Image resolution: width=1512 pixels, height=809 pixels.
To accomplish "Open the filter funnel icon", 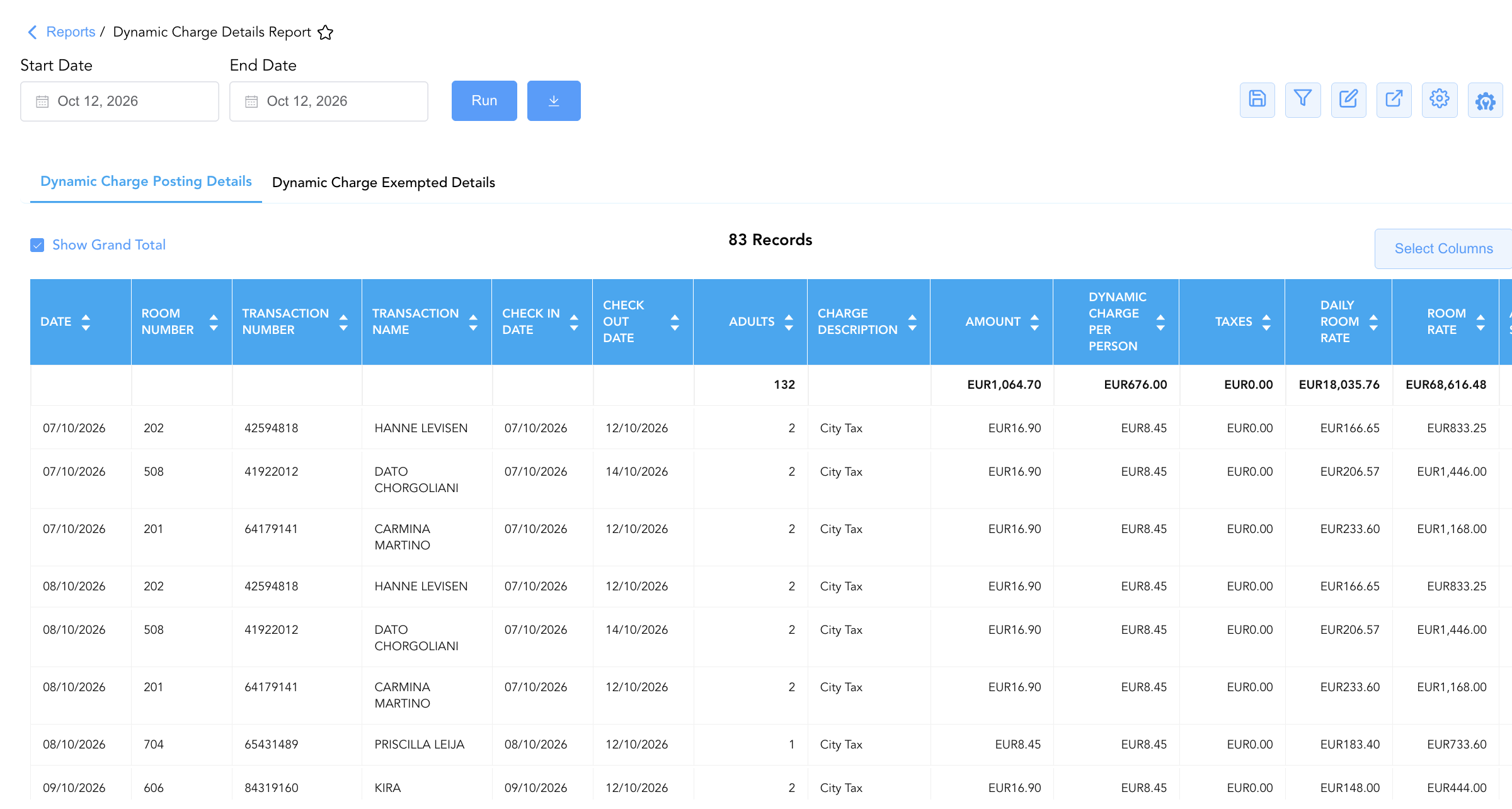I will 1303,100.
